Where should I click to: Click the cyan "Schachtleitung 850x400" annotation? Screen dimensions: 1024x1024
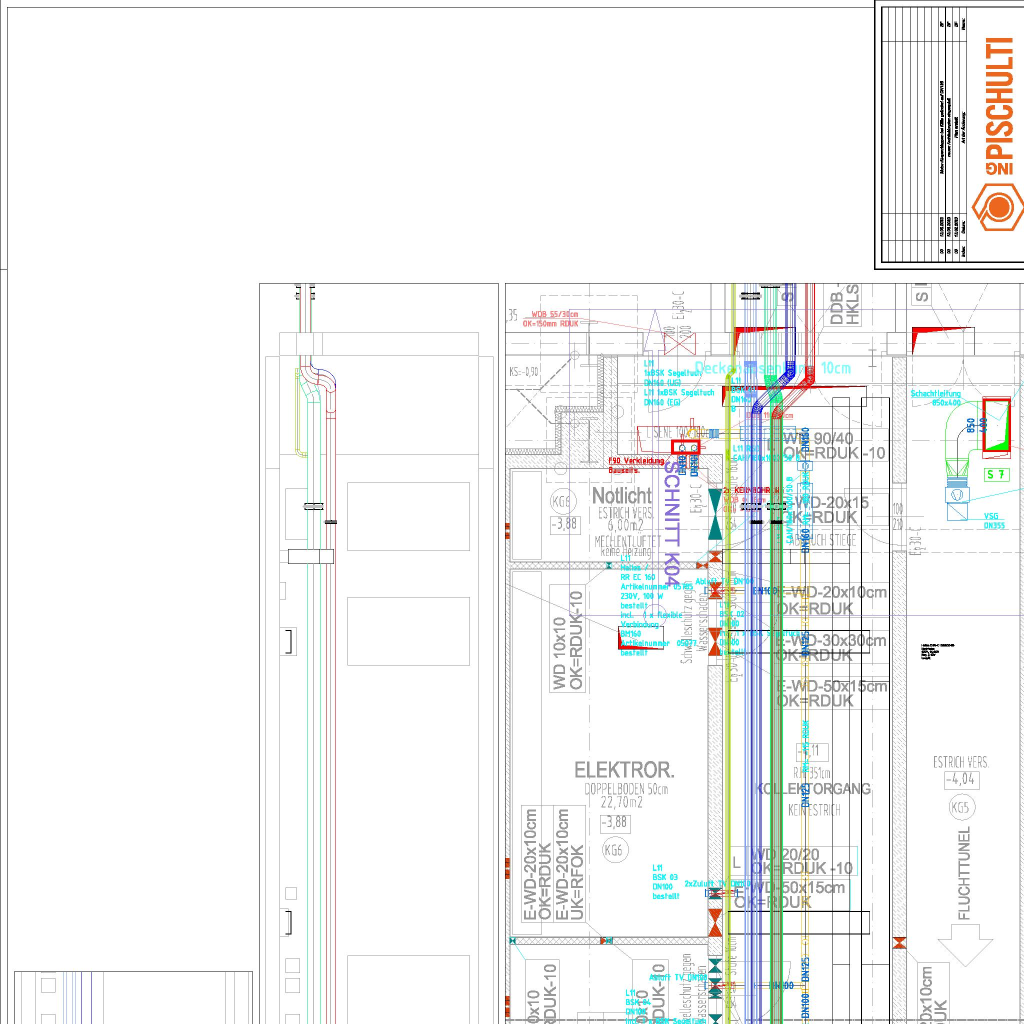coord(936,398)
